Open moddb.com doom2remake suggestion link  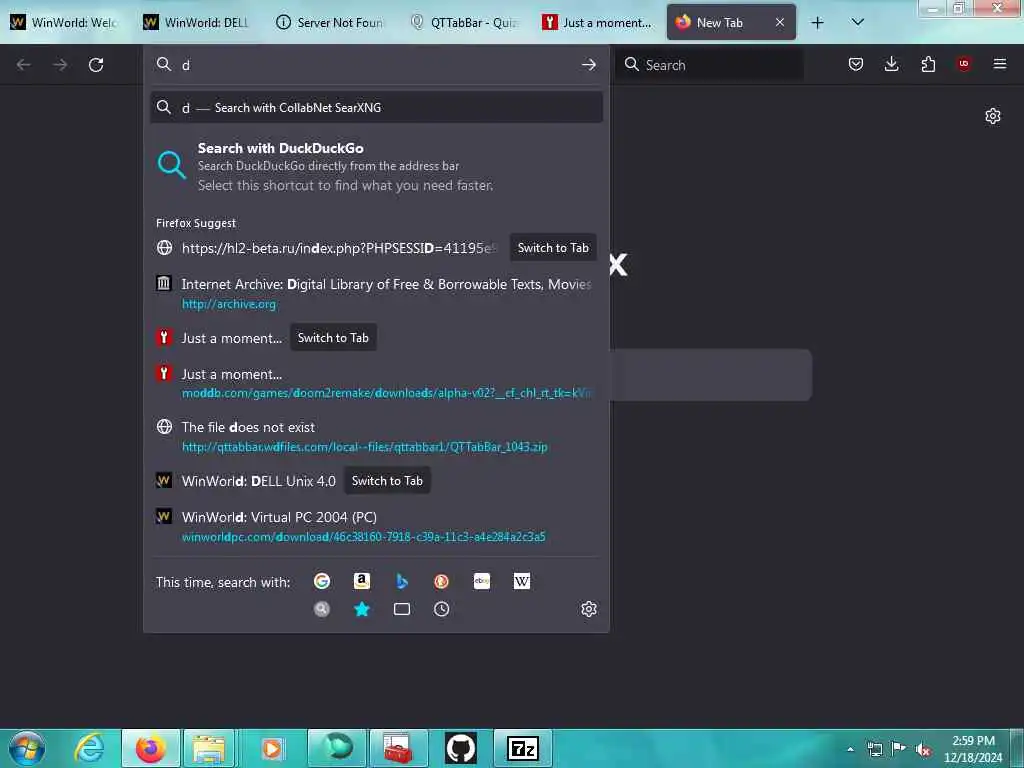tap(376, 383)
